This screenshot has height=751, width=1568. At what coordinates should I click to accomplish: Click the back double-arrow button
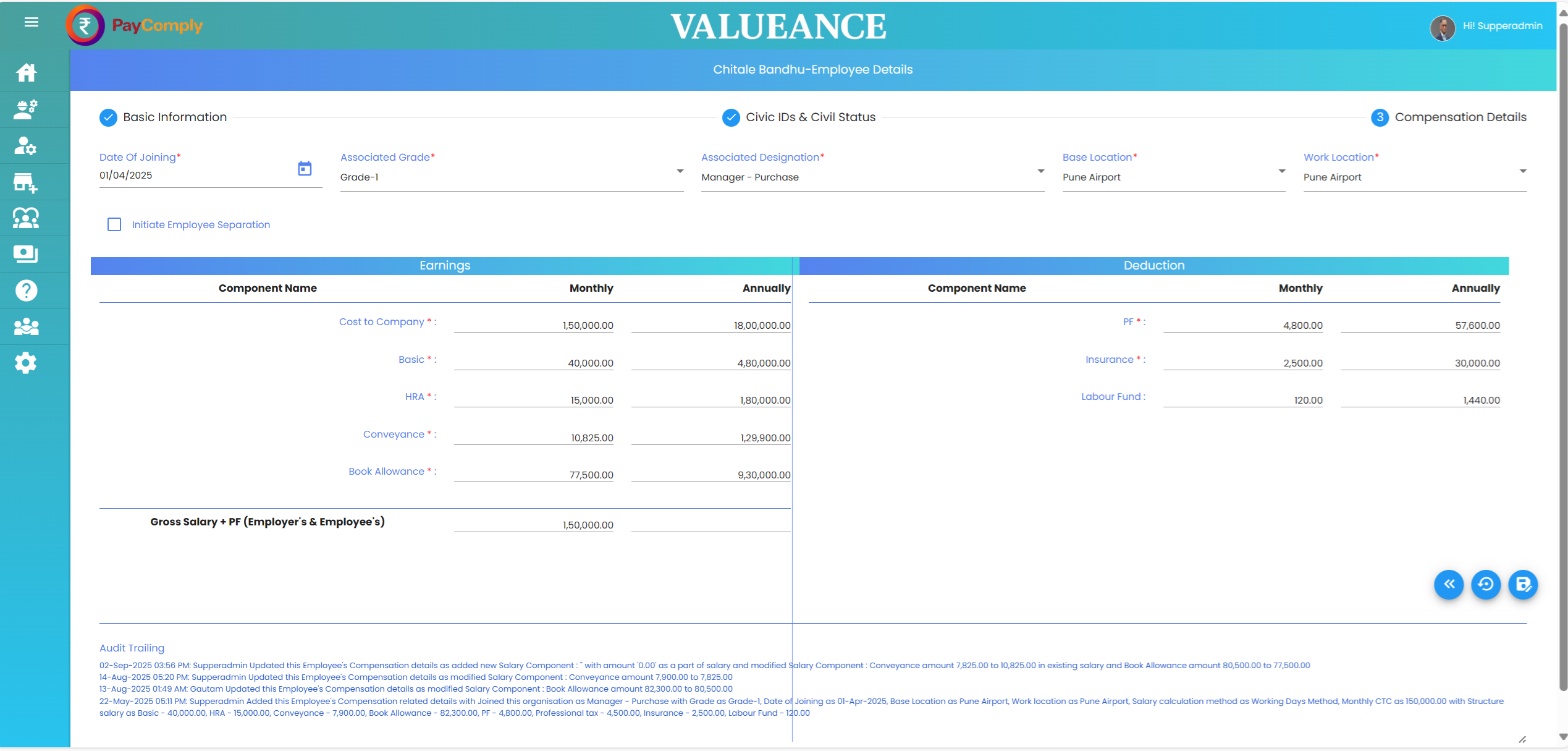1449,584
